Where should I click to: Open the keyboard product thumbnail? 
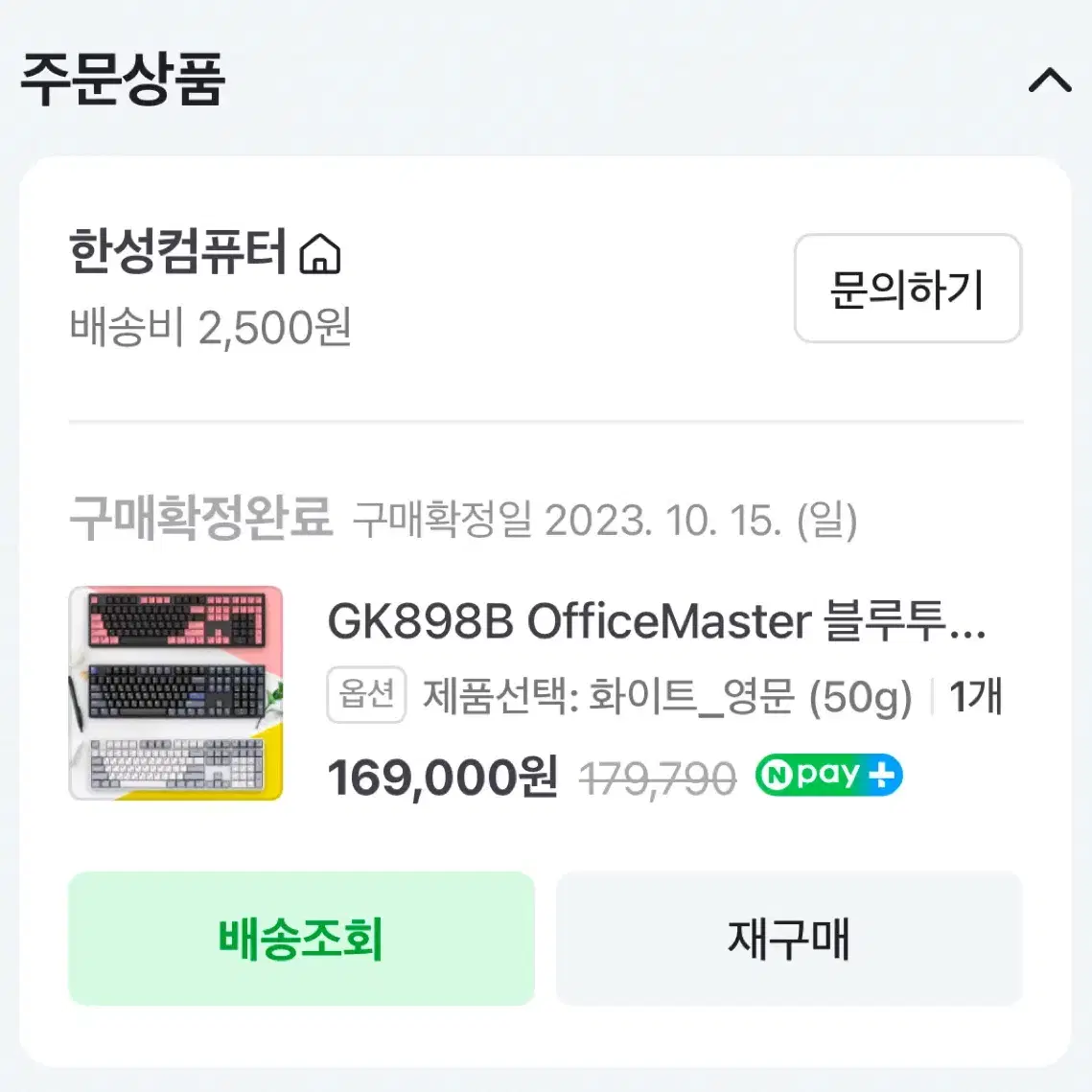175,693
